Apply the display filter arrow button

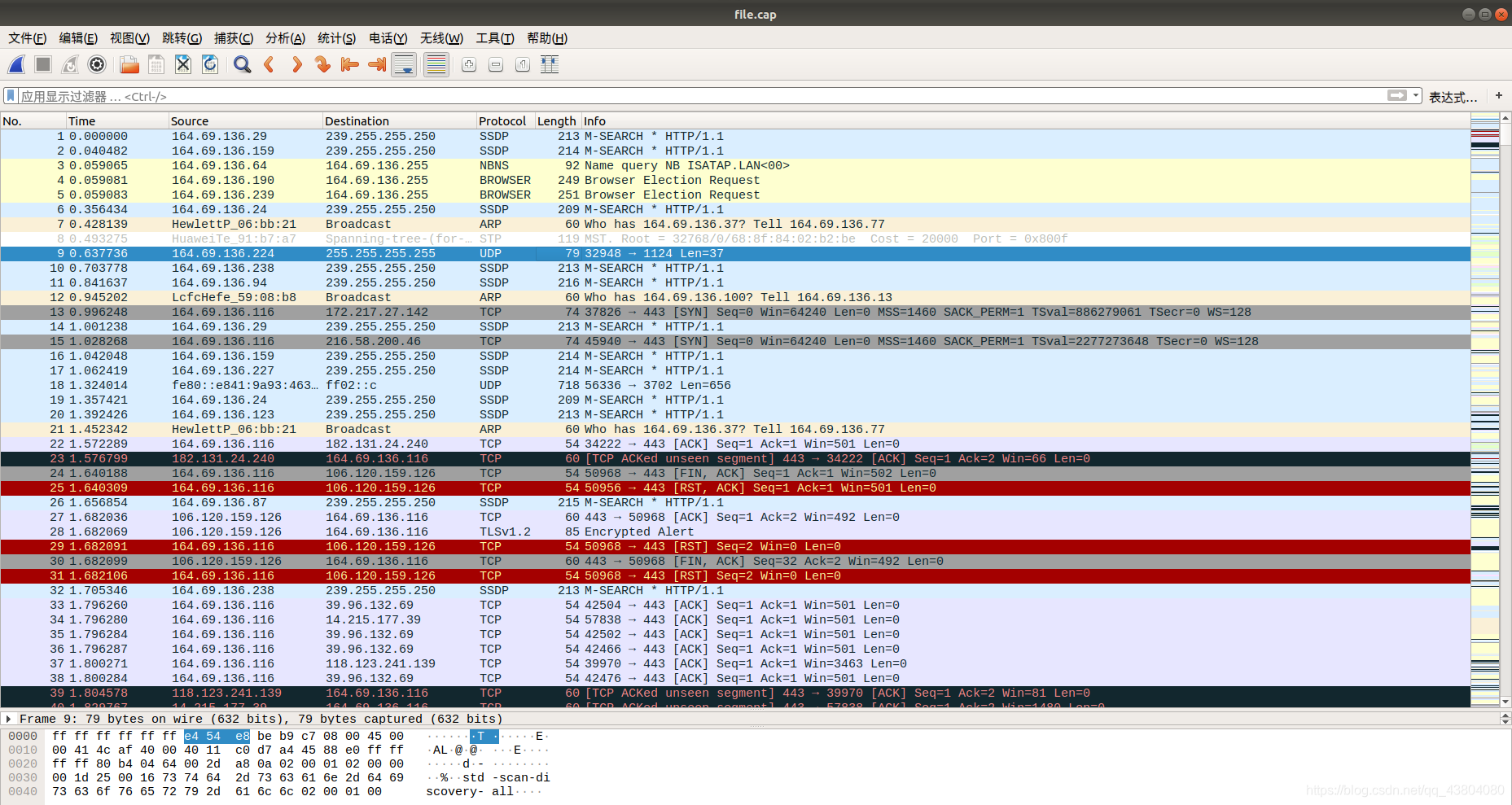[x=1397, y=96]
